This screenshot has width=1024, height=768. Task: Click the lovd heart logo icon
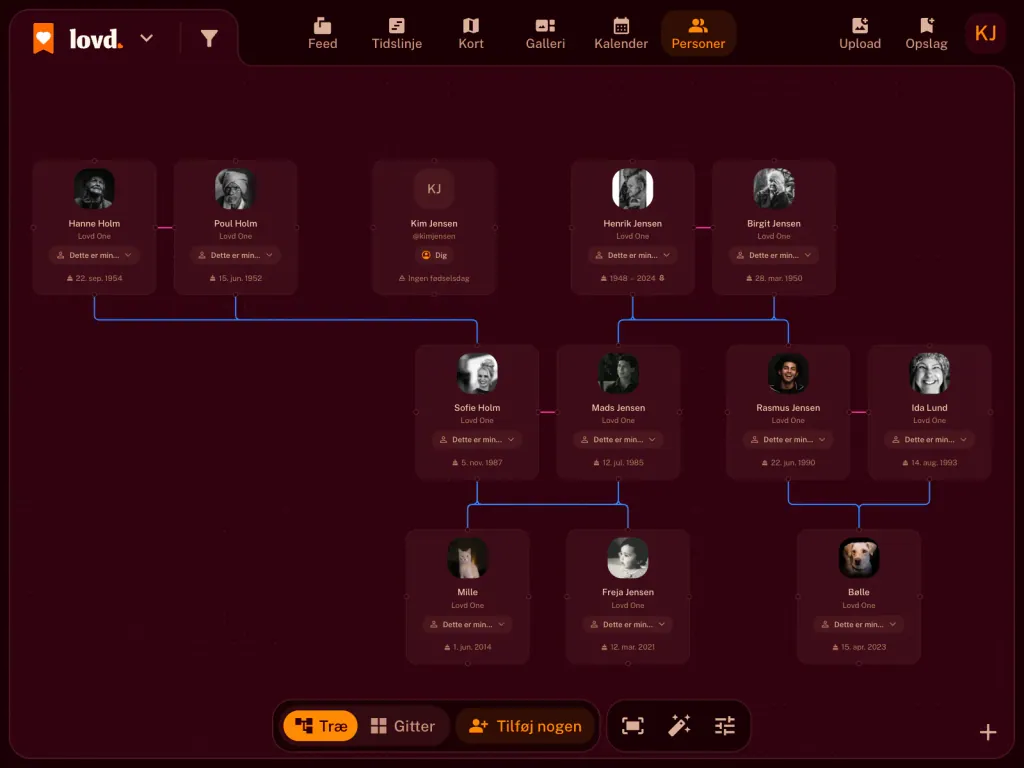(x=44, y=39)
